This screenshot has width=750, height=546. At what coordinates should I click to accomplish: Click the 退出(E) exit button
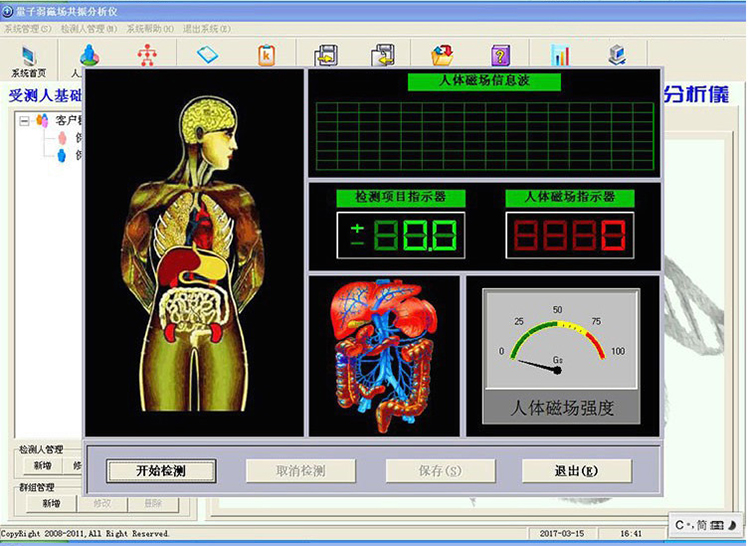pos(576,471)
